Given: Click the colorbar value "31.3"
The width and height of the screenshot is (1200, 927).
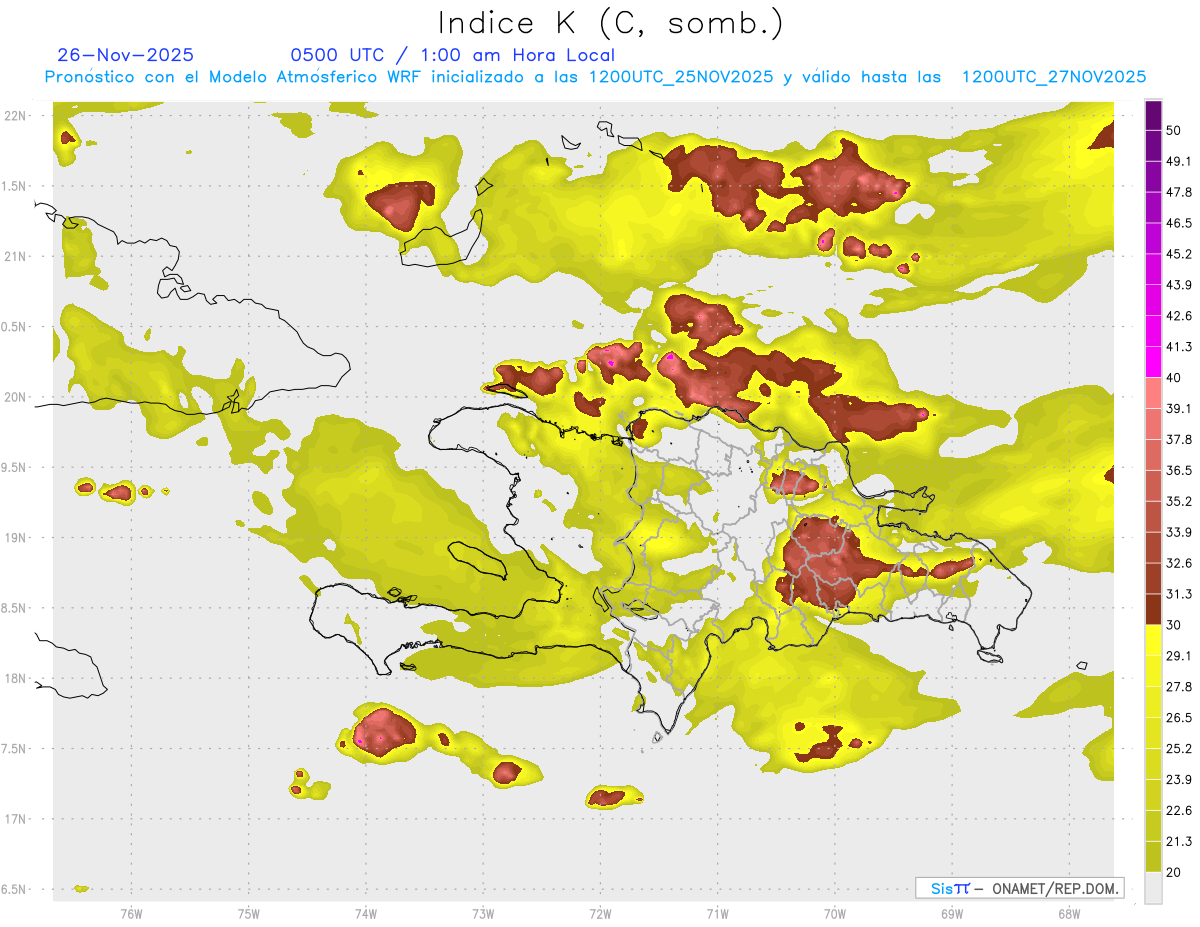Looking at the screenshot, I should pos(1179,594).
